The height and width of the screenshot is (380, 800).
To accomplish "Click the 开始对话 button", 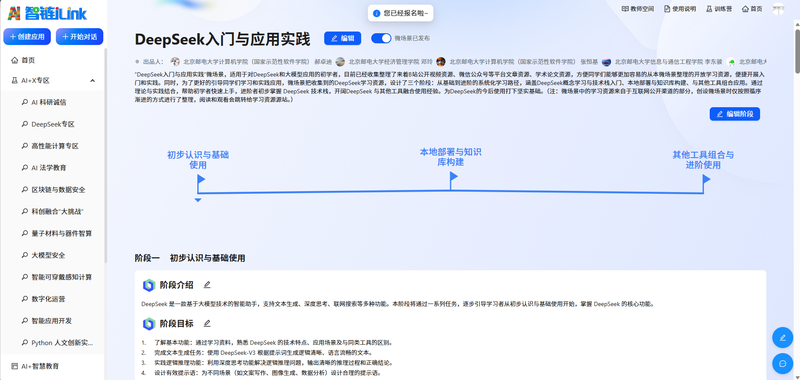I will point(80,37).
